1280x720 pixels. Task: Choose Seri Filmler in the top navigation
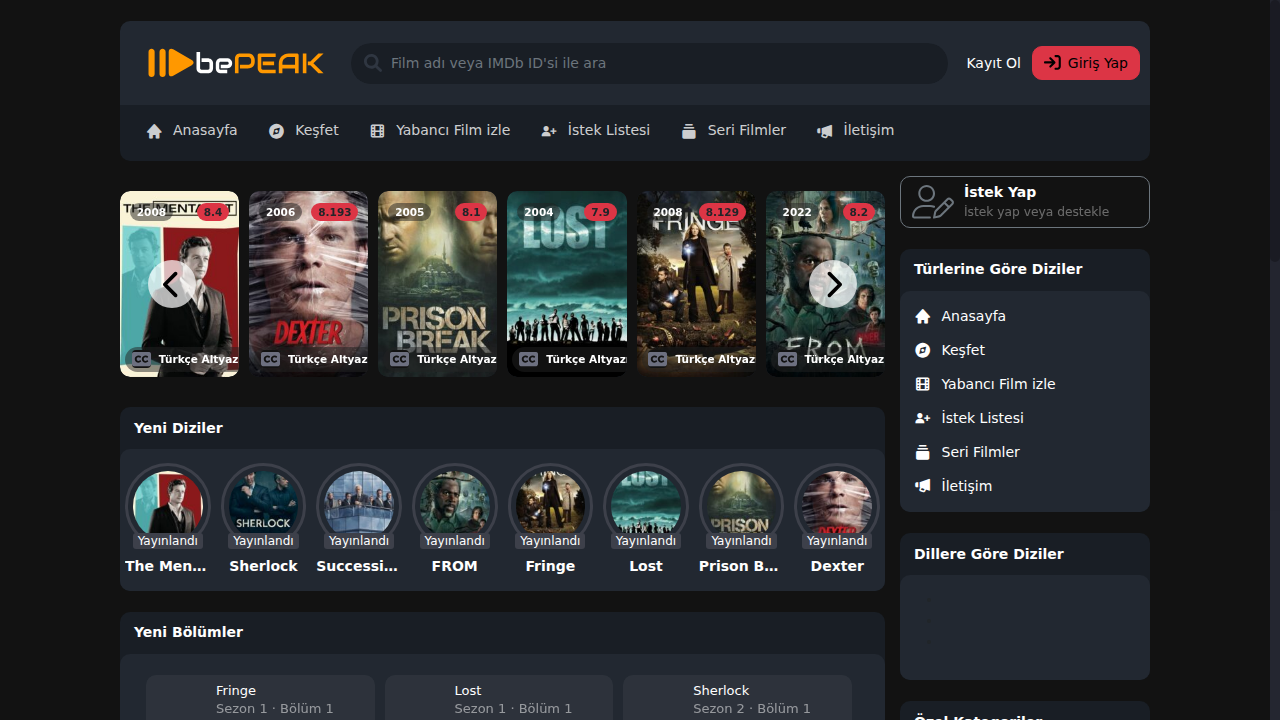point(733,131)
